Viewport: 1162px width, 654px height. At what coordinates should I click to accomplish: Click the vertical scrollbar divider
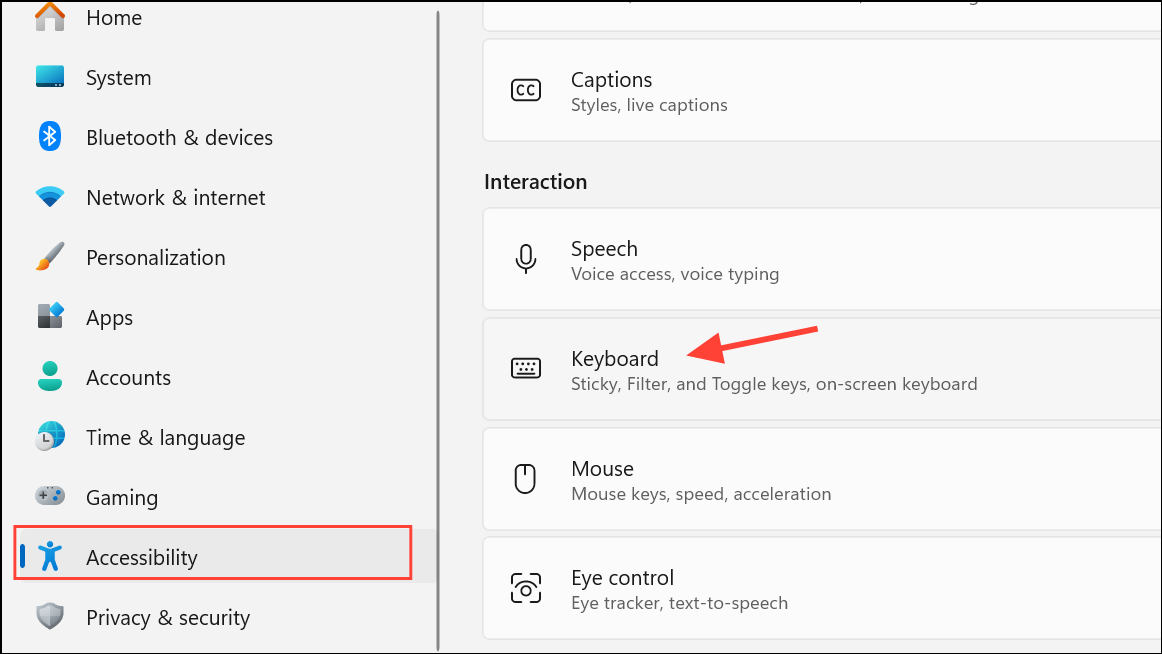pos(438,327)
